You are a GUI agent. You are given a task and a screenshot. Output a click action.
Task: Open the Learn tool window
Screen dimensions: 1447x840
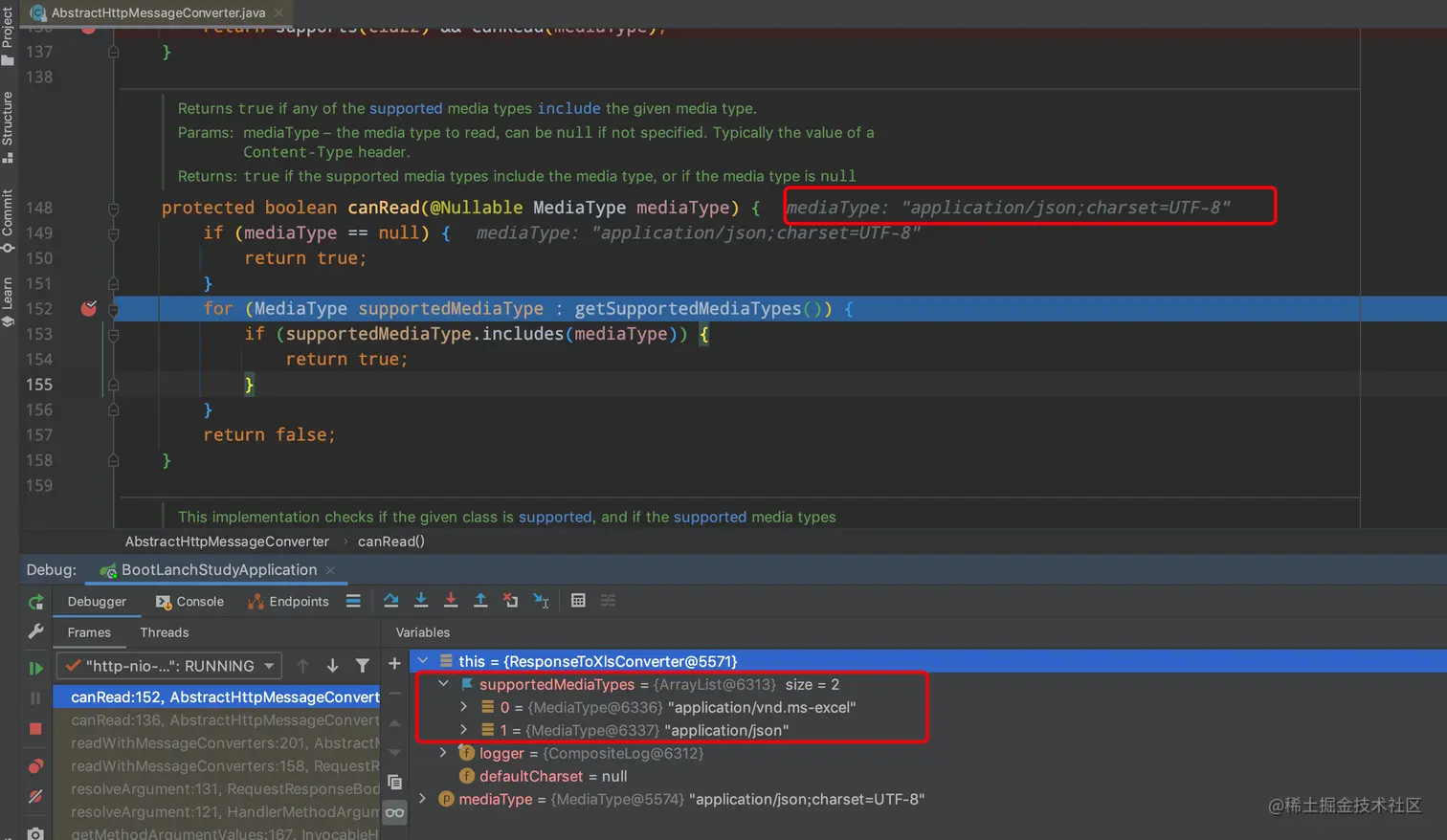[8, 301]
